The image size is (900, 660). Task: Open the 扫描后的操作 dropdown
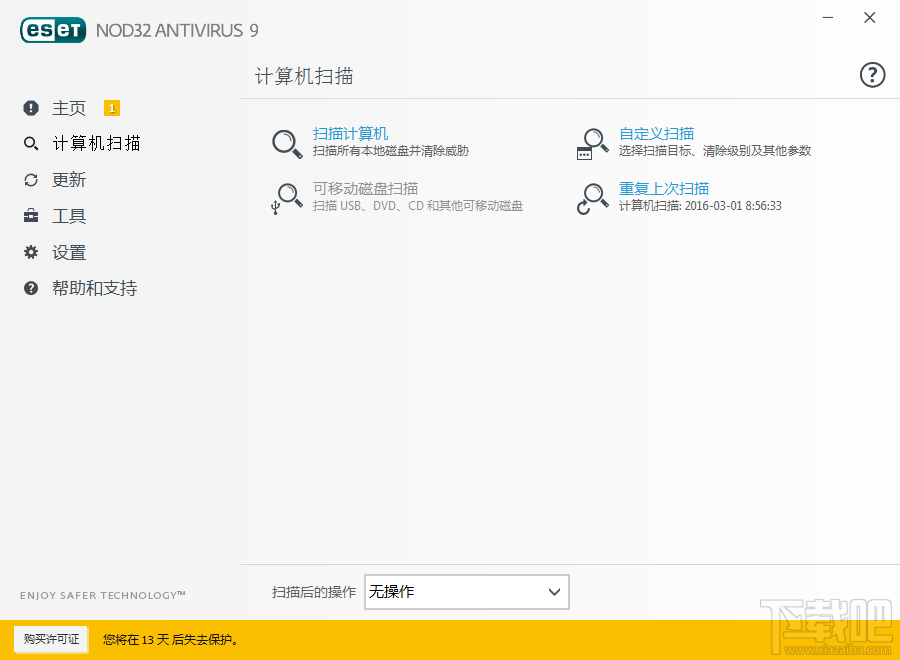[466, 592]
